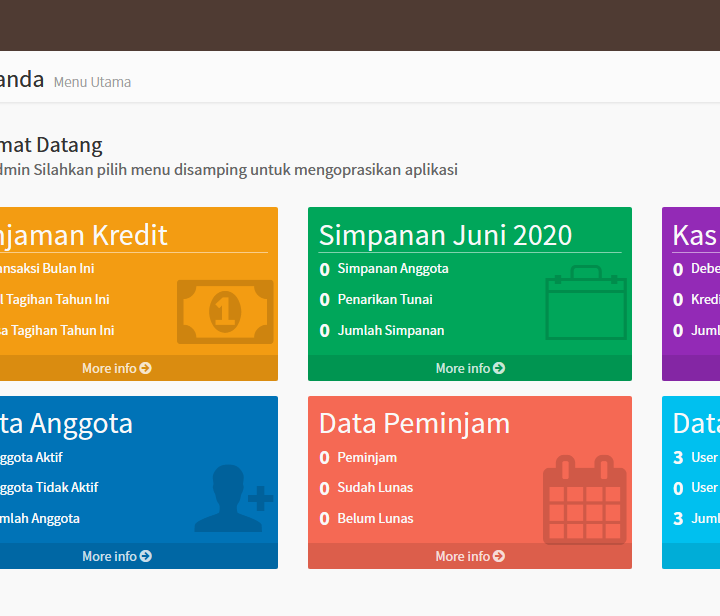720x616 pixels.
Task: Click the arrow icon in the Data Anggota footer
Action: click(x=146, y=556)
